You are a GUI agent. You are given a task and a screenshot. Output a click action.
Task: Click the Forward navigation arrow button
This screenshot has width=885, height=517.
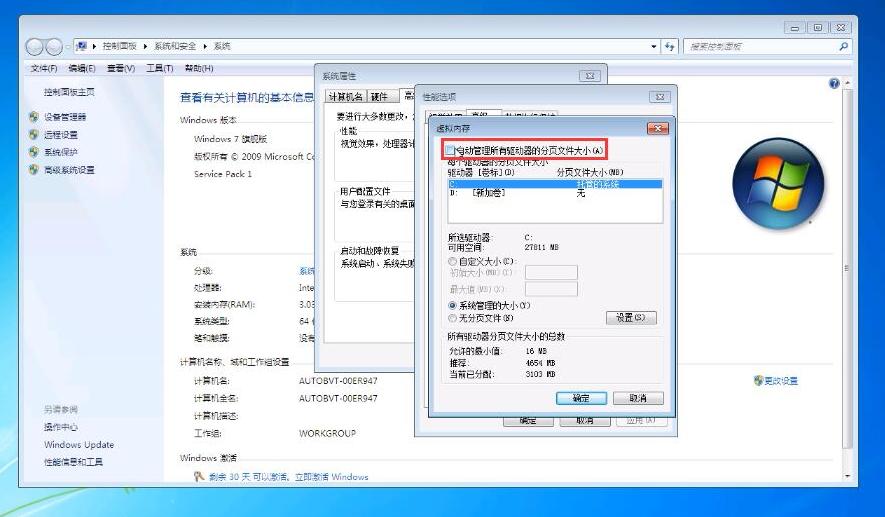pos(54,47)
